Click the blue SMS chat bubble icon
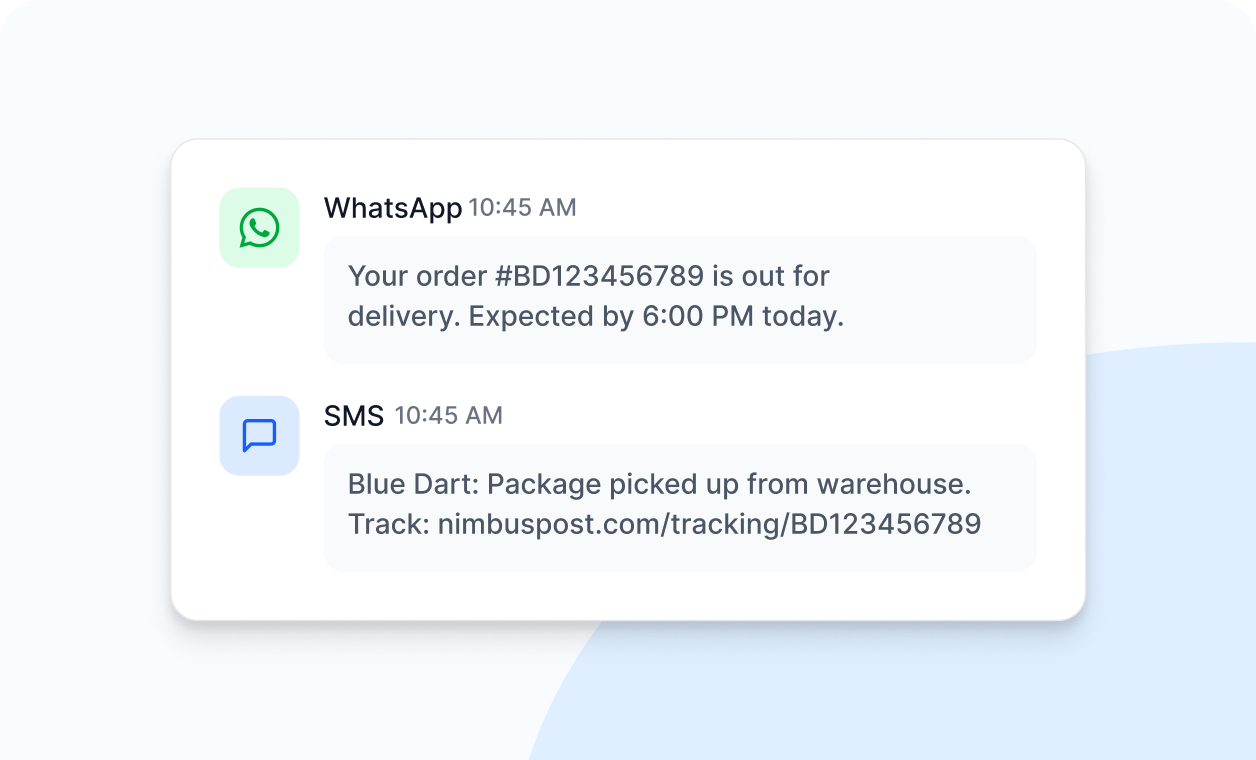The width and height of the screenshot is (1256, 760). click(x=259, y=436)
